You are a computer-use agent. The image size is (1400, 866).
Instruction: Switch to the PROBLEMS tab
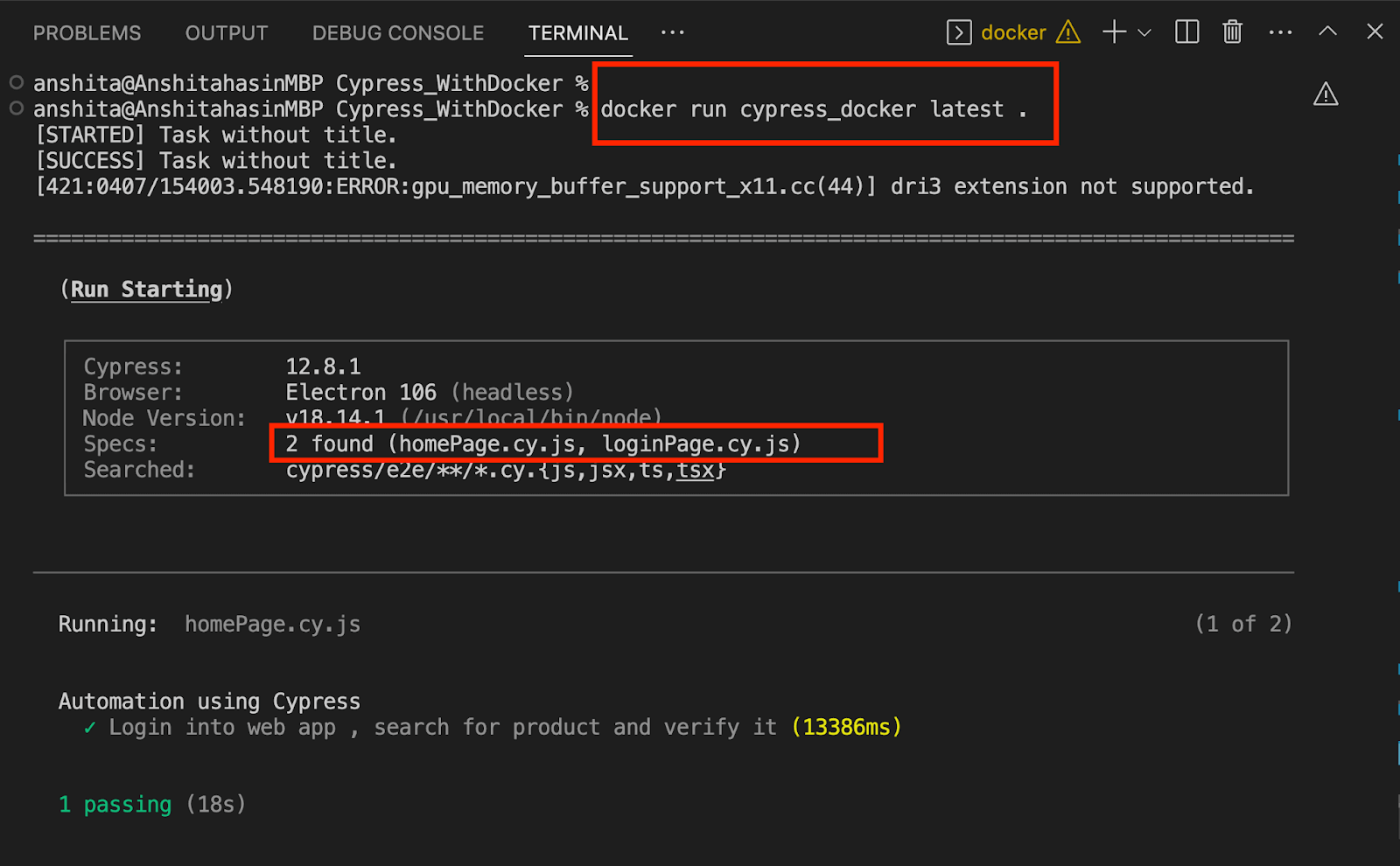click(x=87, y=32)
